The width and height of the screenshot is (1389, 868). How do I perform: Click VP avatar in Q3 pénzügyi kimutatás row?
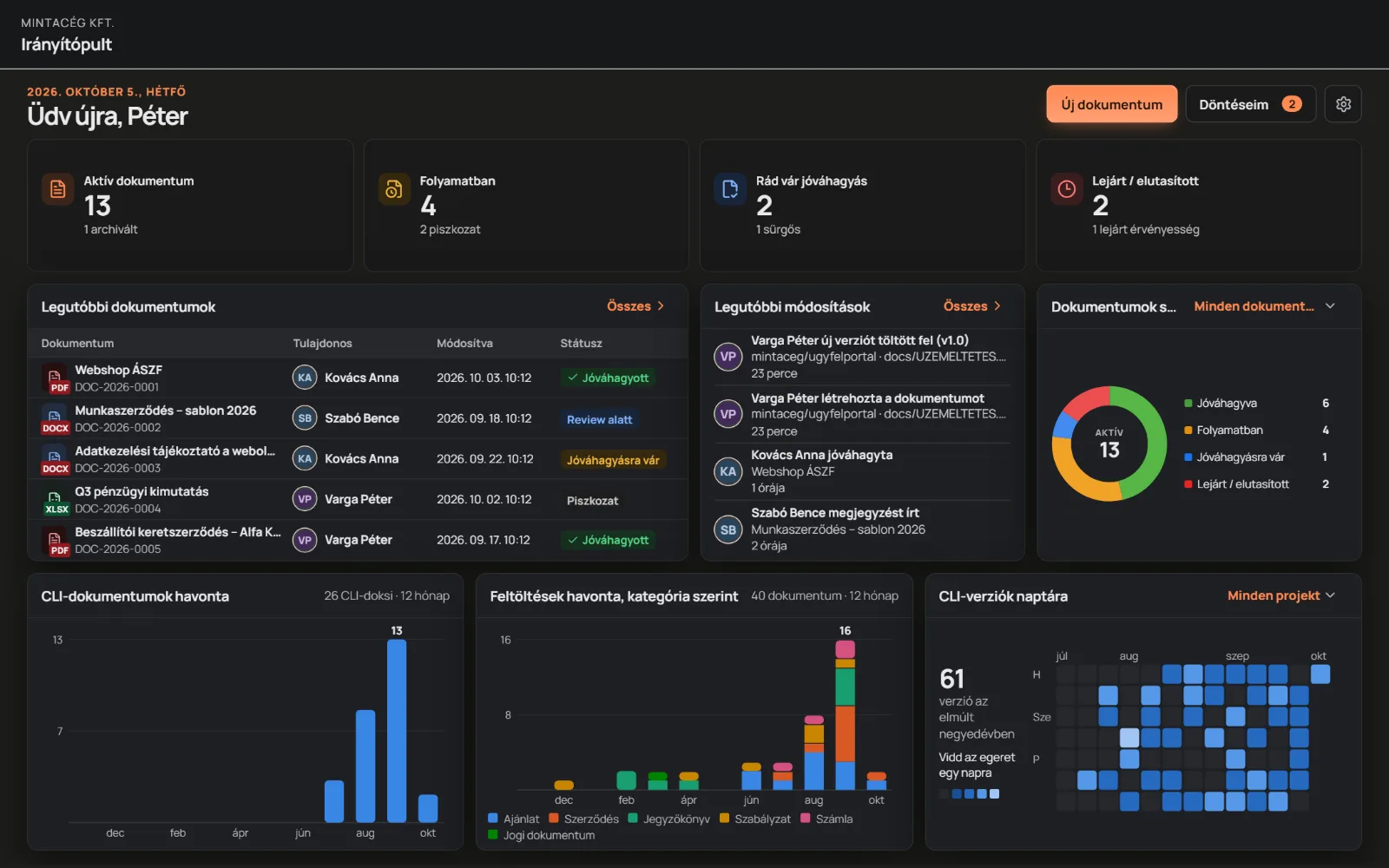point(305,499)
